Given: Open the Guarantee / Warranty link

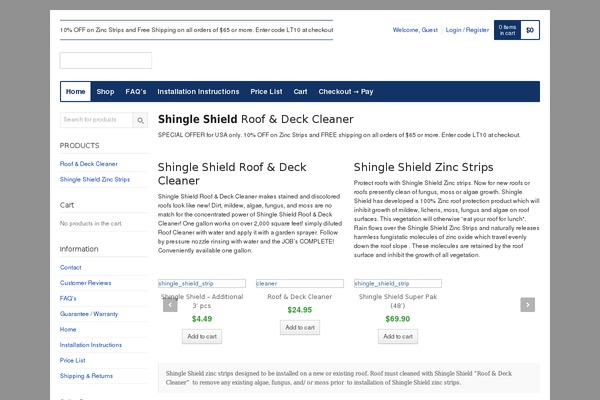Looking at the screenshot, I should (89, 314).
